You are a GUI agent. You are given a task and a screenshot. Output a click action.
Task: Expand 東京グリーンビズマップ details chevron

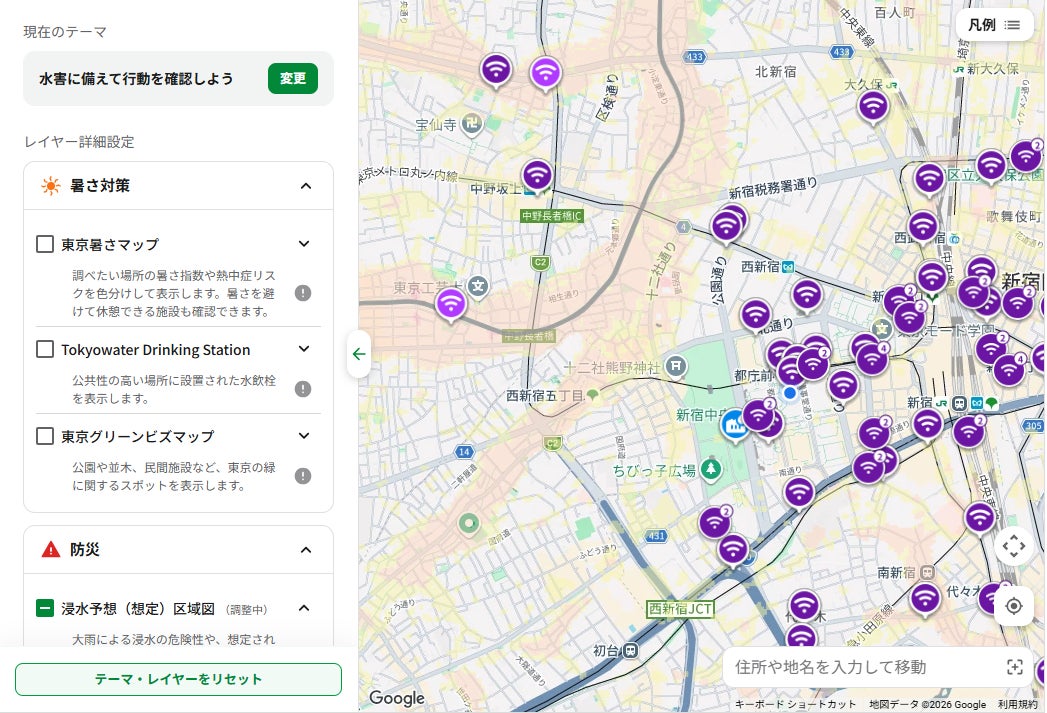coord(304,436)
